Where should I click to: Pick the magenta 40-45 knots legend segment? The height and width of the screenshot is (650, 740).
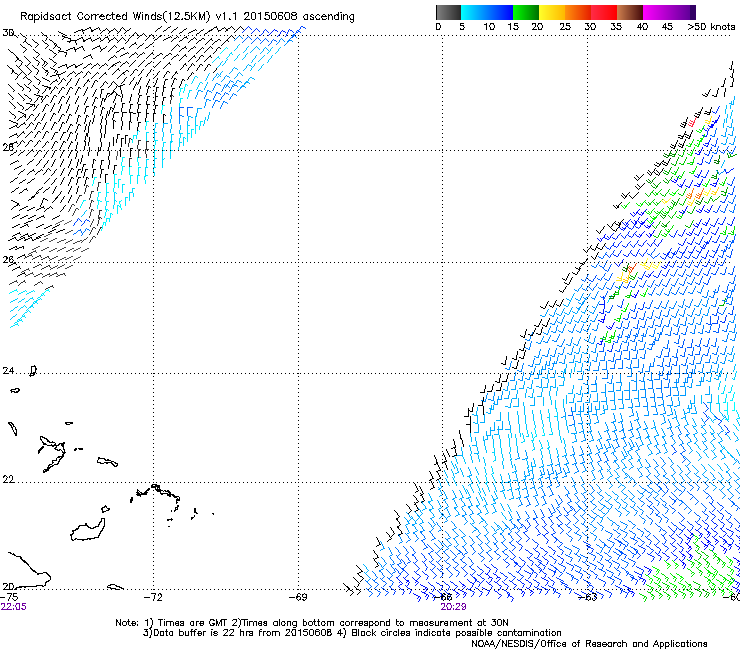[x=656, y=12]
